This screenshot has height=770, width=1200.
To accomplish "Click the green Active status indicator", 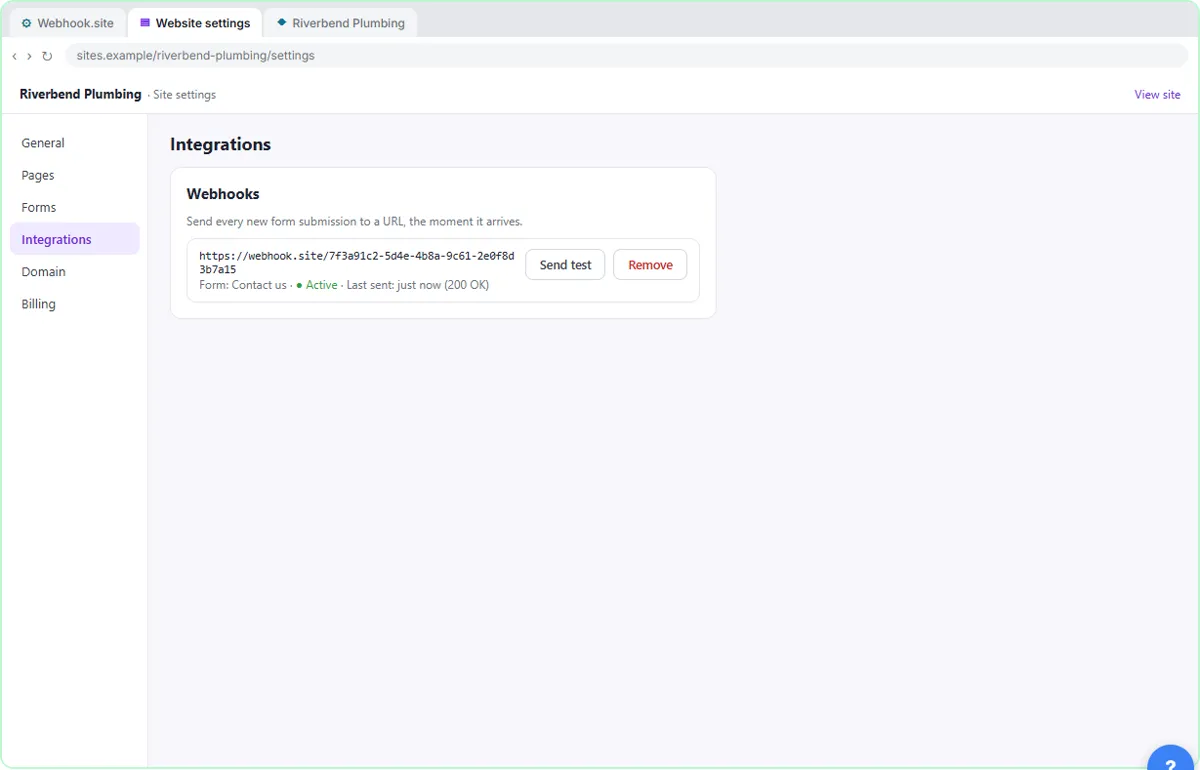I will (x=317, y=285).
